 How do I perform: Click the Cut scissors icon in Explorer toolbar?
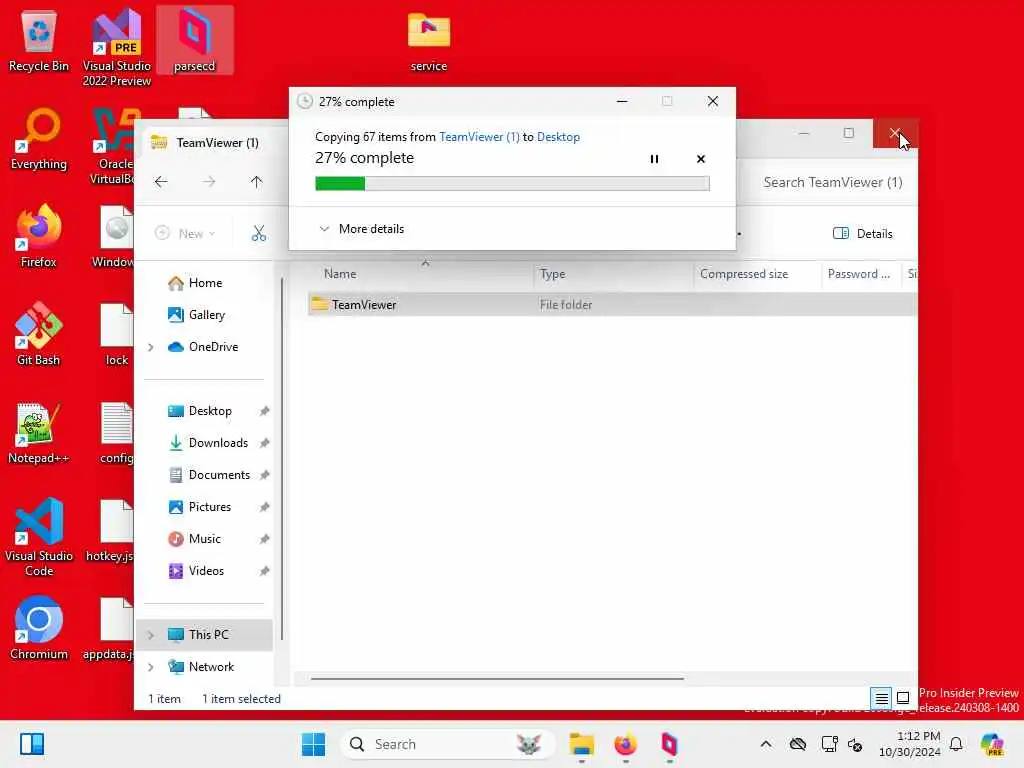(x=259, y=233)
